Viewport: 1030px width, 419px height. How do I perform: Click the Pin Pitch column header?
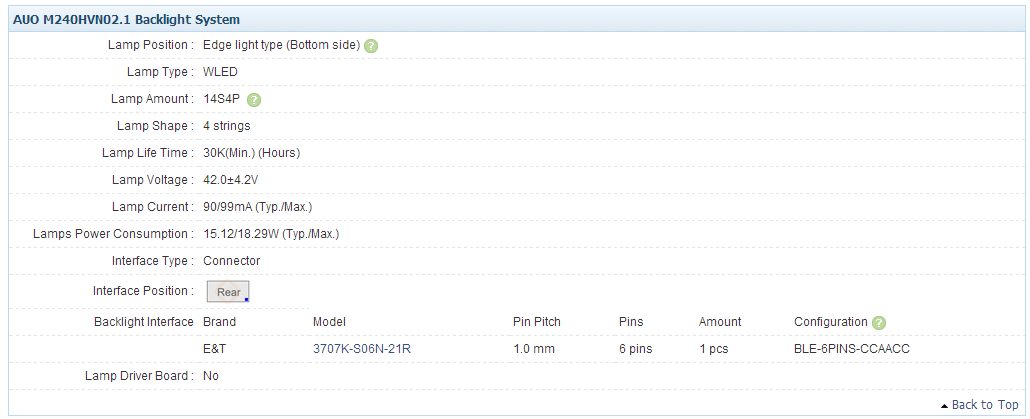[537, 322]
